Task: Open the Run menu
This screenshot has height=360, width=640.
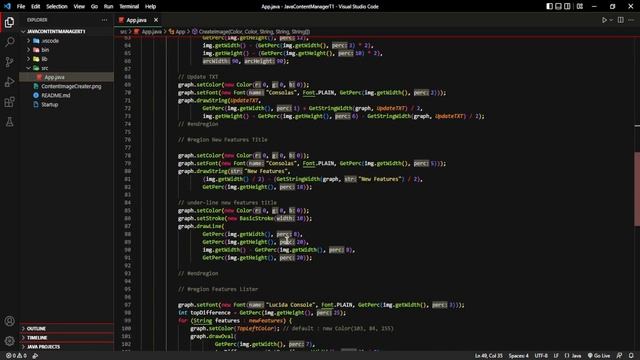Action: (108, 7)
